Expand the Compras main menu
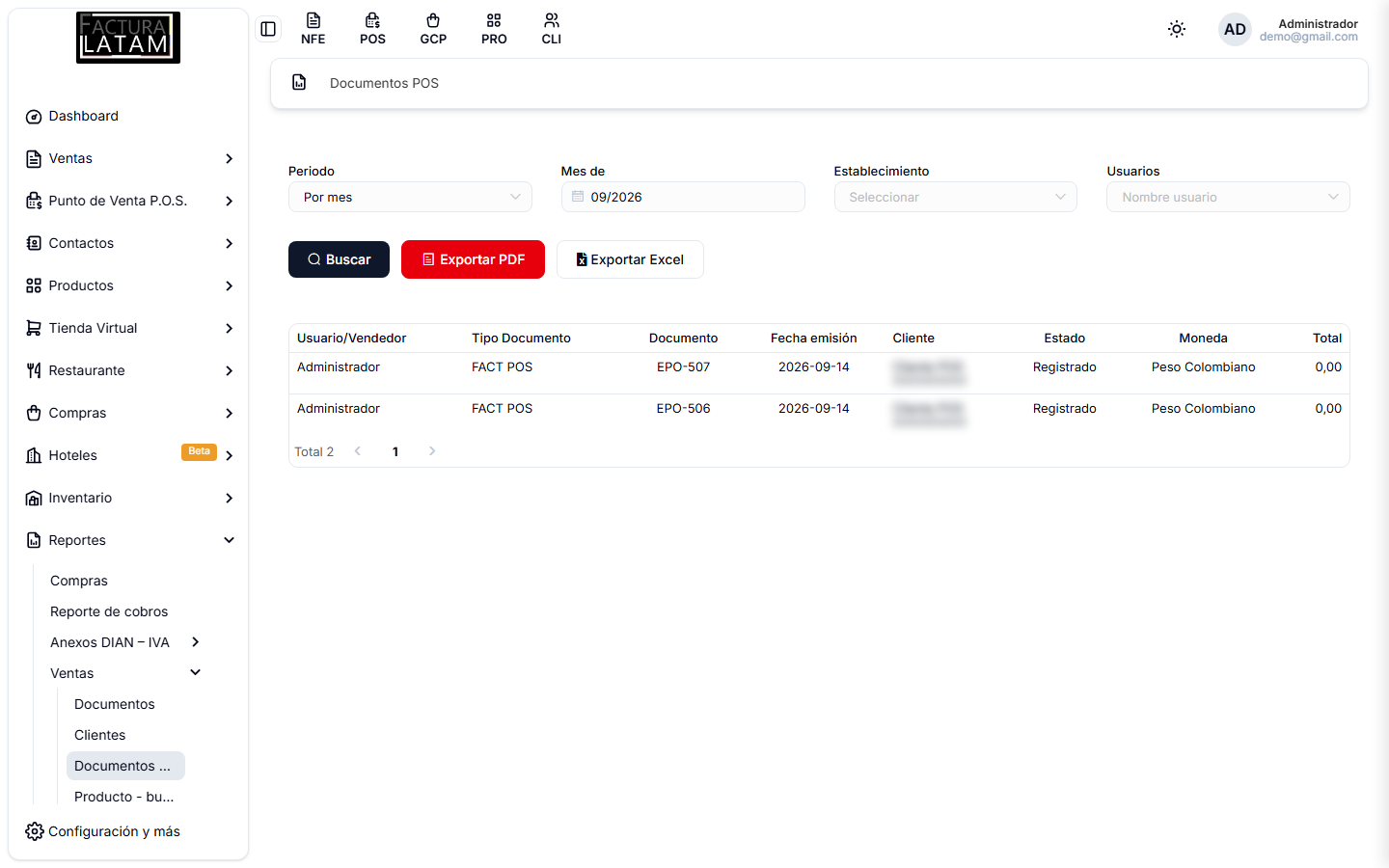Viewport: 1389px width, 868px height. pos(128,413)
